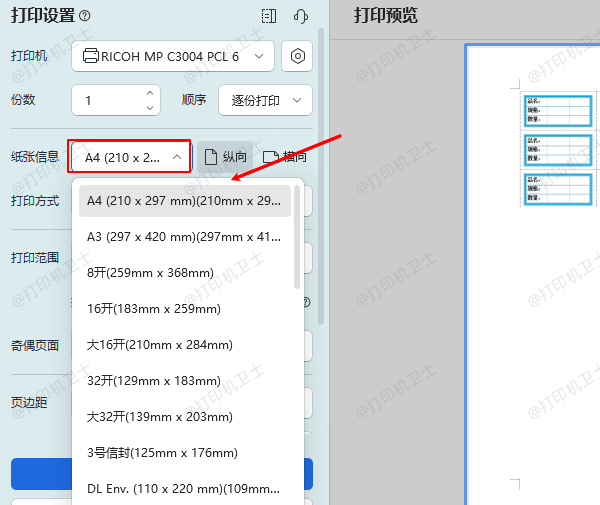Open the 逐份打印 order dropdown
The width and height of the screenshot is (600, 505).
266,100
